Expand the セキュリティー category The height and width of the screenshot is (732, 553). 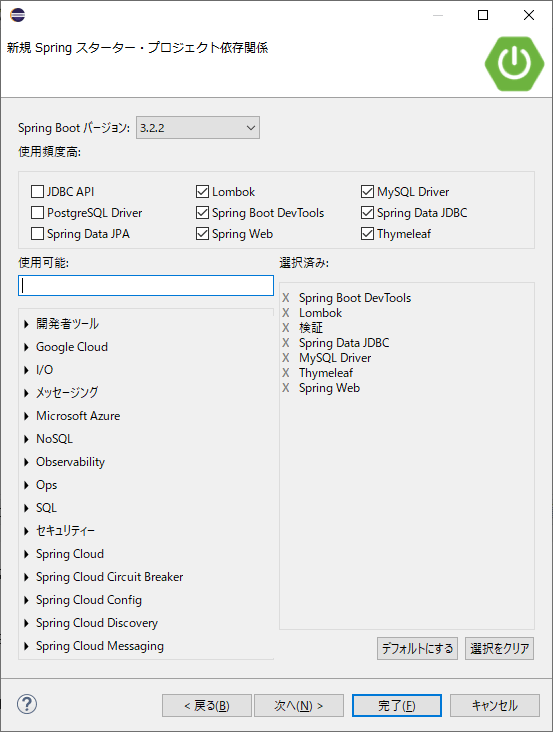27,531
